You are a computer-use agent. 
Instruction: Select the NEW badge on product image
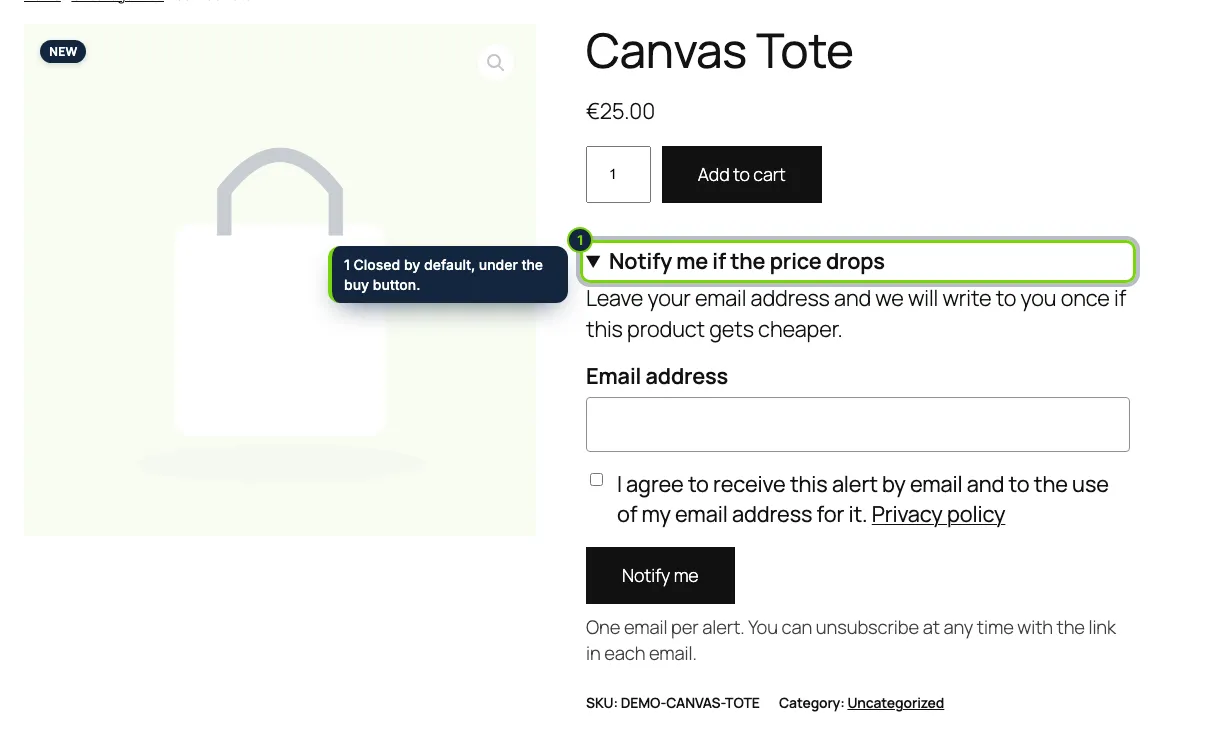63,52
